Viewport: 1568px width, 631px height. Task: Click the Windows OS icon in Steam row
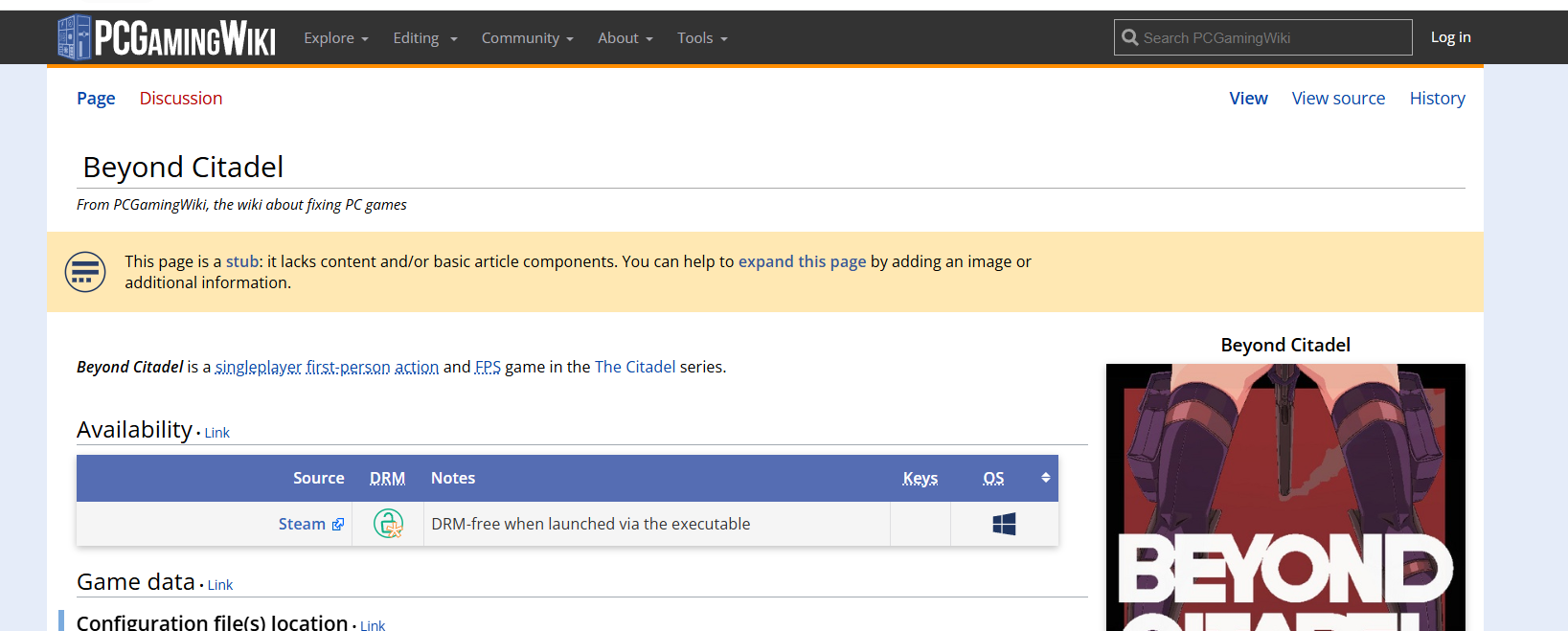pos(1004,524)
